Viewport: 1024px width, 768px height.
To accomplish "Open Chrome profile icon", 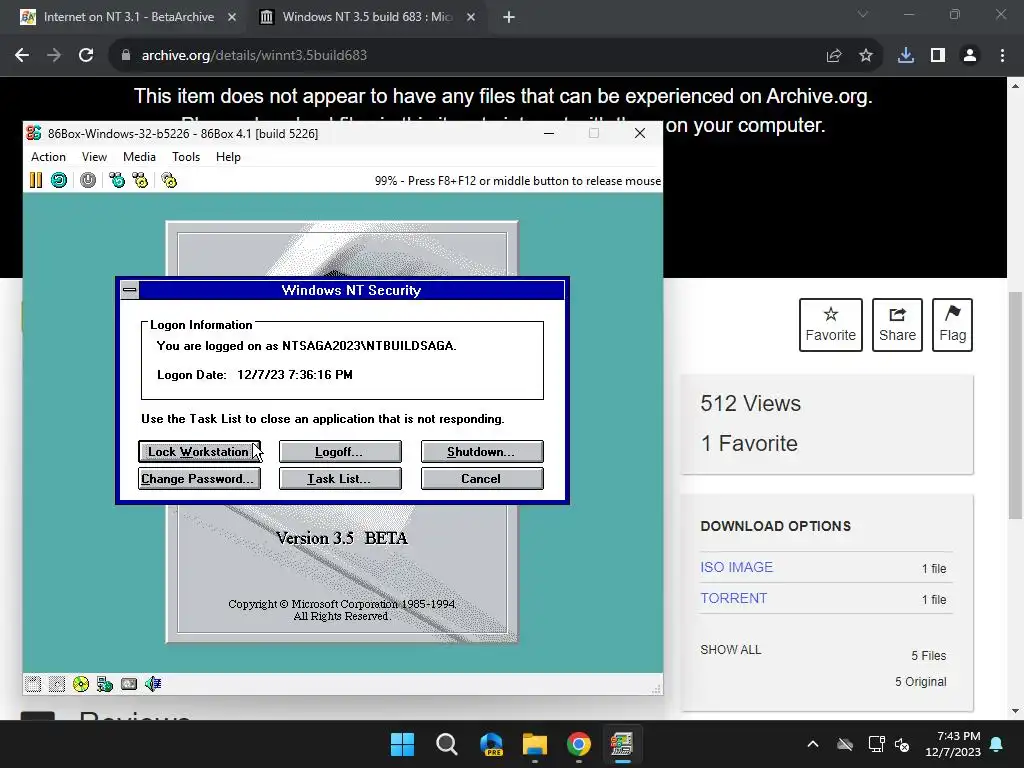I will [x=970, y=56].
